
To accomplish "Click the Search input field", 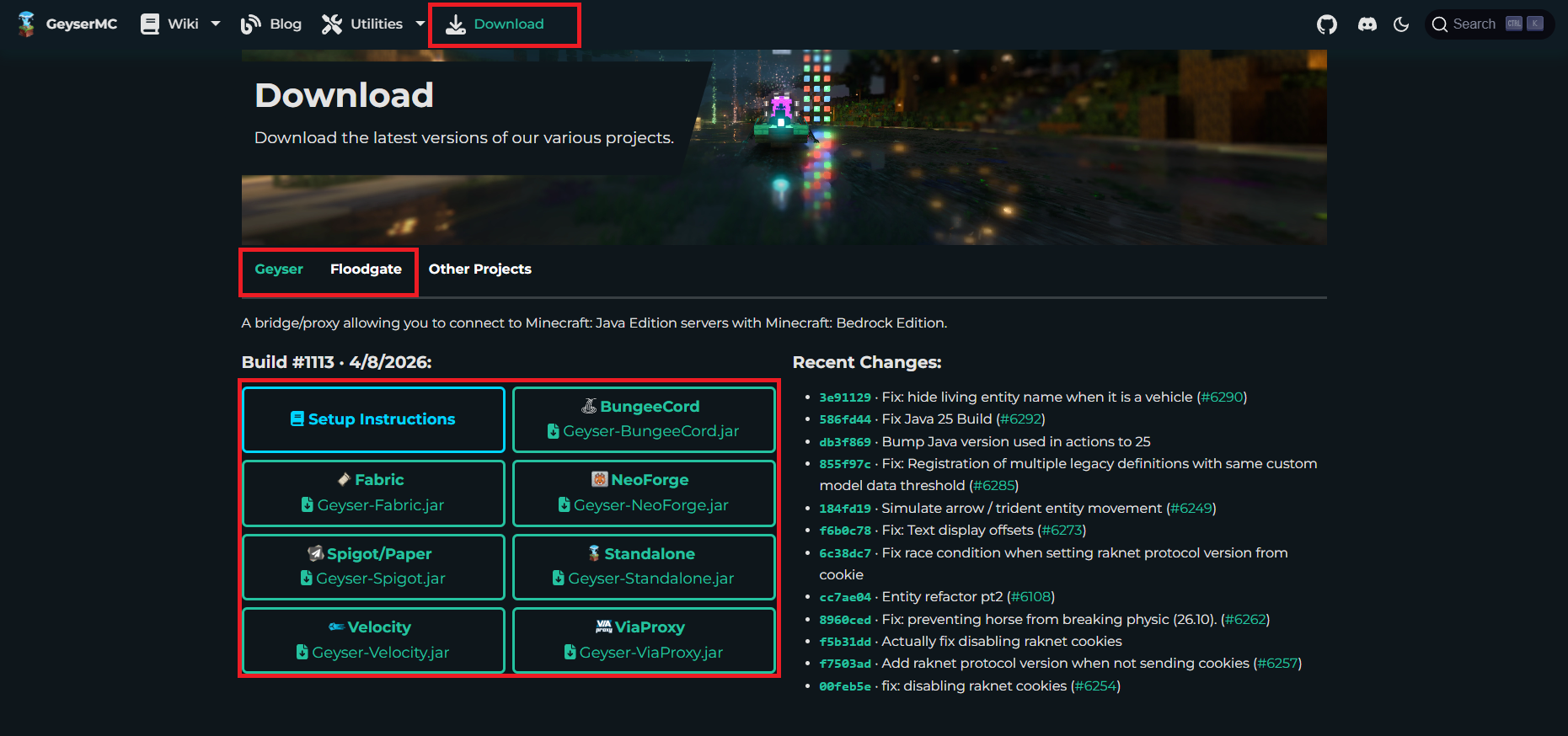I will [x=1489, y=24].
